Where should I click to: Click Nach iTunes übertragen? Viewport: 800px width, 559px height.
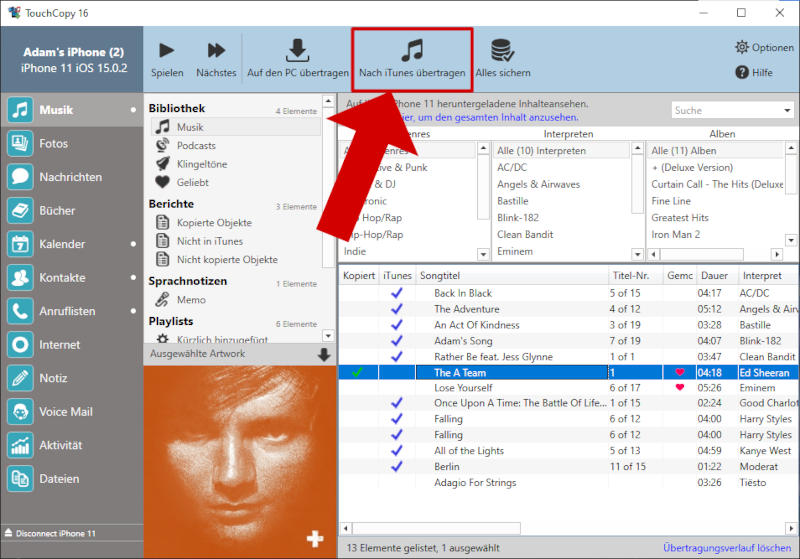pos(412,60)
